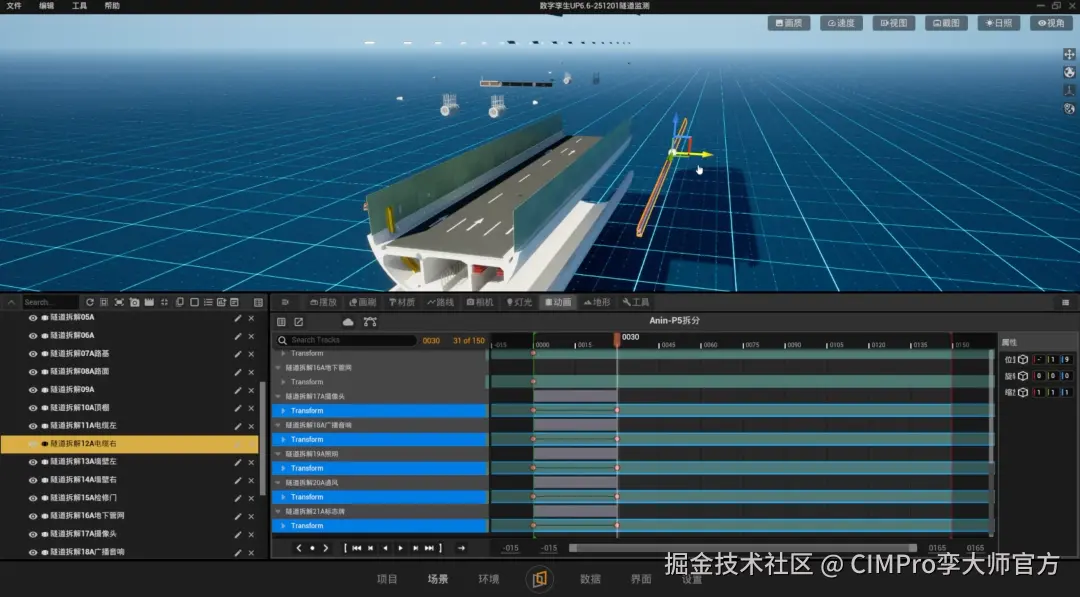Delete the 隧道拆解14A墙壁右 item with X icon
This screenshot has width=1080, height=597.
pyautogui.click(x=251, y=480)
